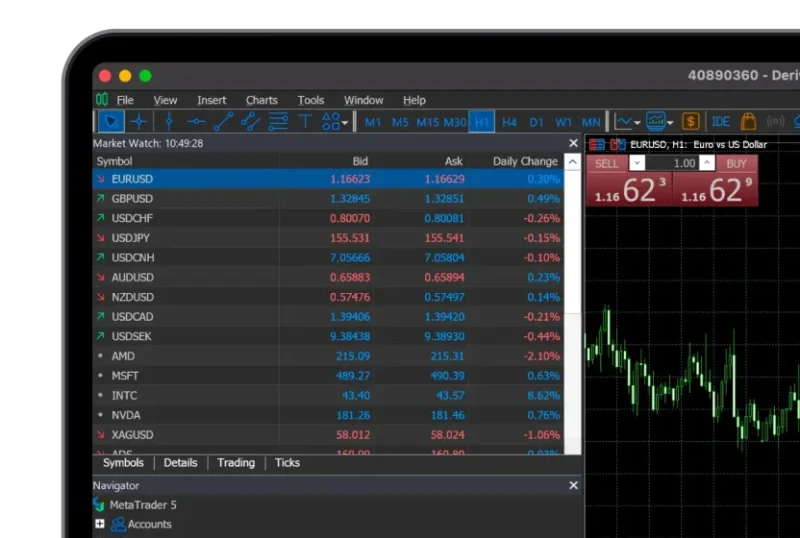Screen dimensions: 800x538
Task: Select the cursor arrow tool
Action: click(x=111, y=122)
